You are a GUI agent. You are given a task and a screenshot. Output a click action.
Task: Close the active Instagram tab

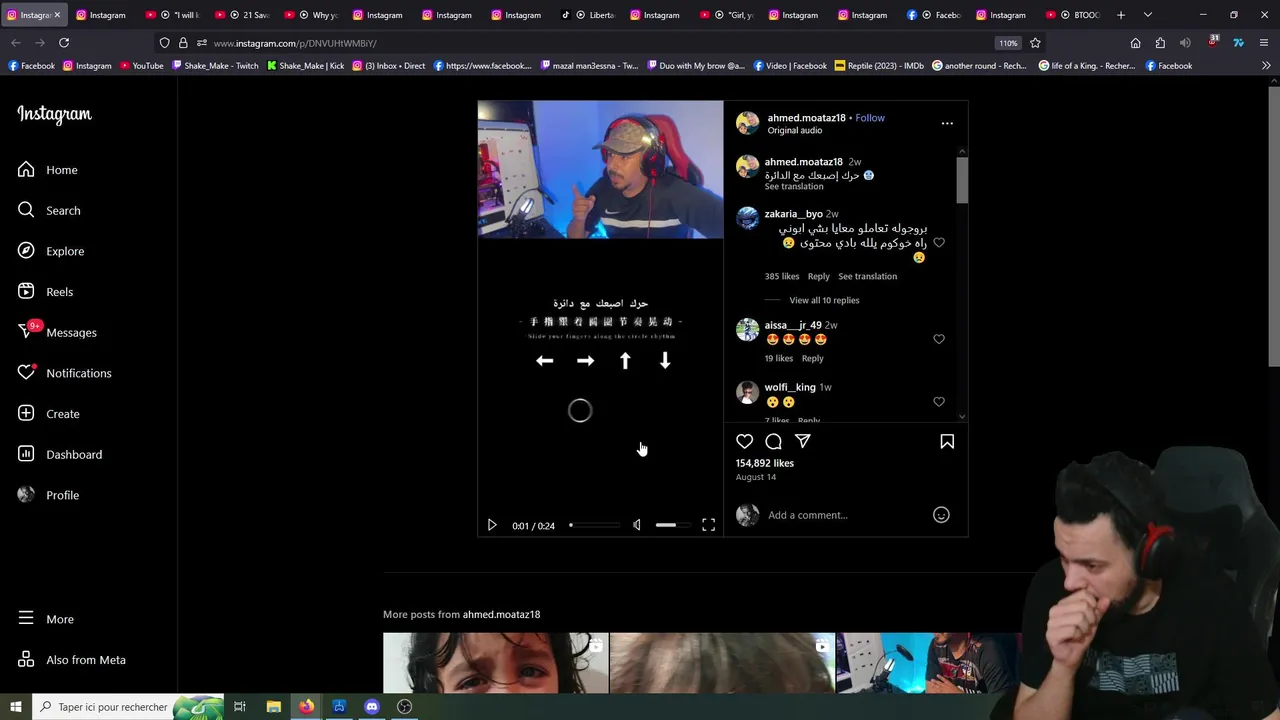tap(57, 15)
